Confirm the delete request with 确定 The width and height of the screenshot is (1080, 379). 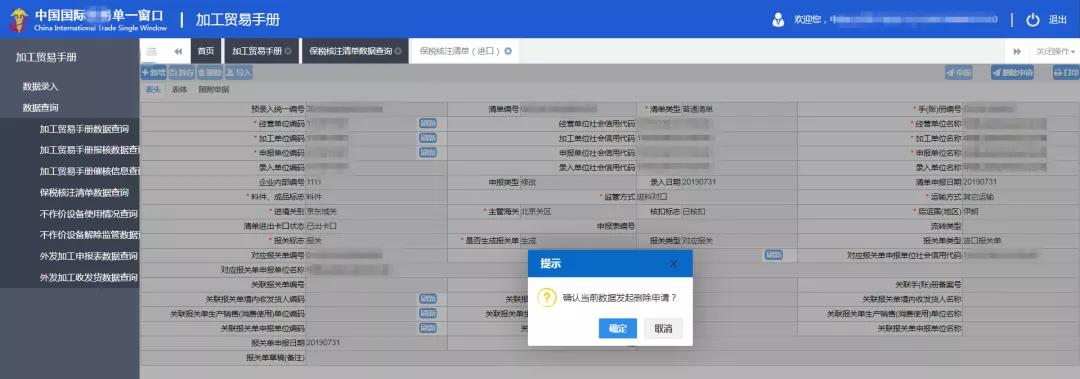point(618,329)
